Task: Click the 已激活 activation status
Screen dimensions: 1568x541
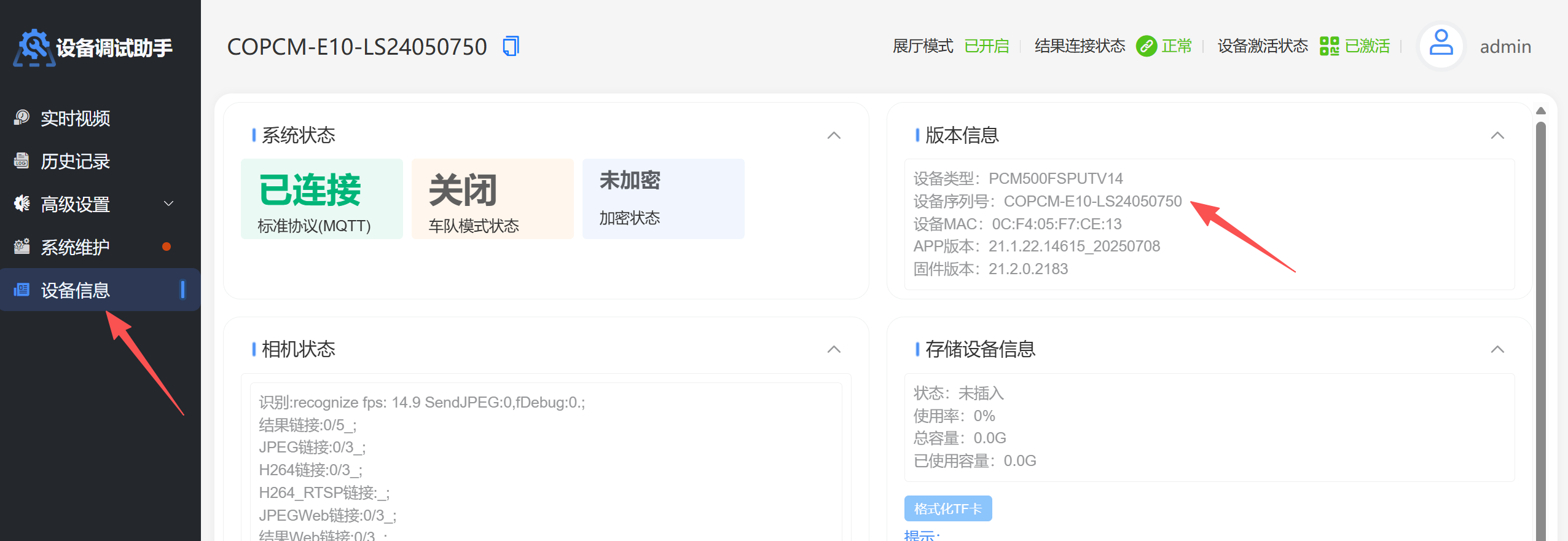Action: [1367, 46]
